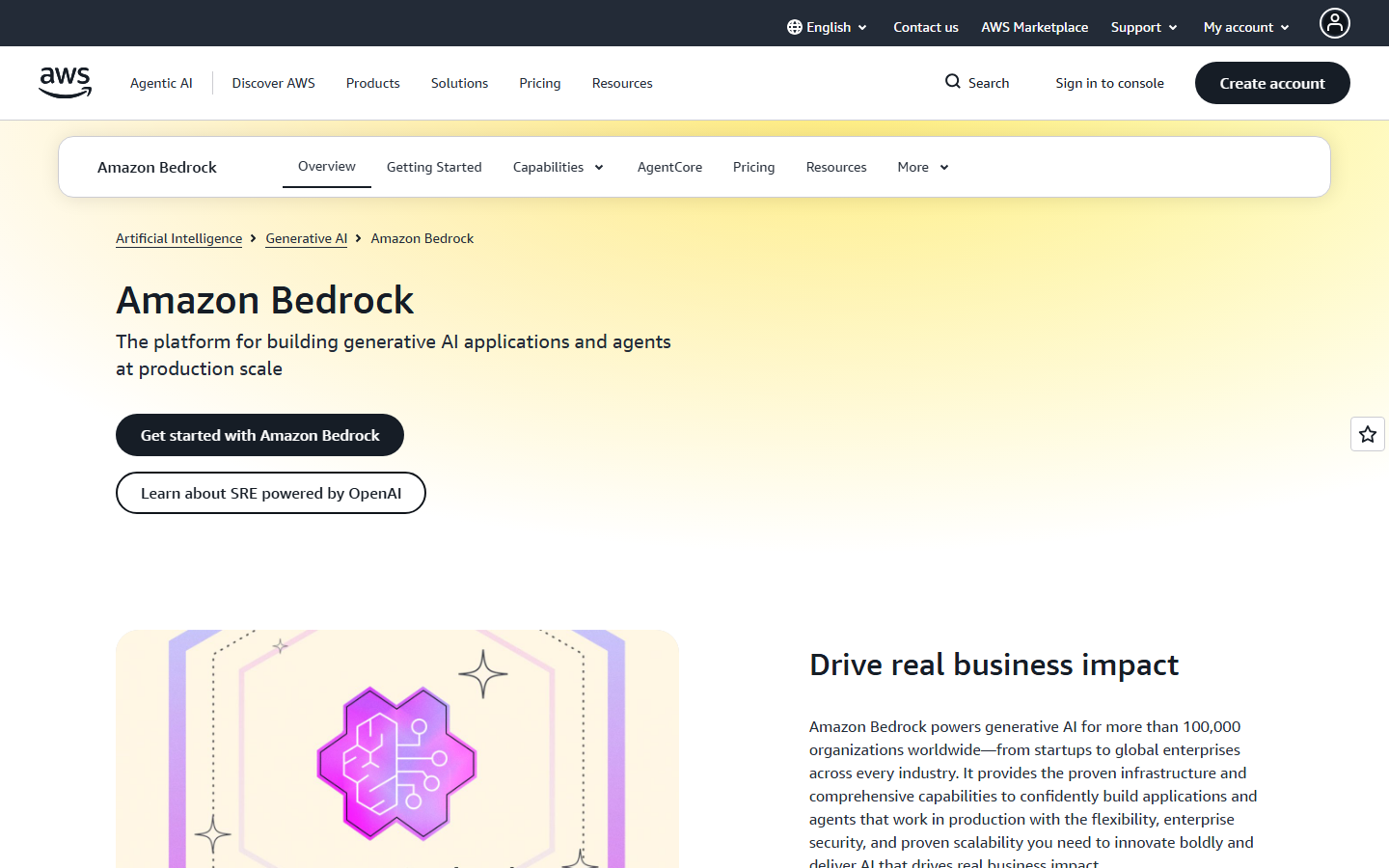1389x868 pixels.
Task: Follow the Generative AI breadcrumb link
Action: 306,238
